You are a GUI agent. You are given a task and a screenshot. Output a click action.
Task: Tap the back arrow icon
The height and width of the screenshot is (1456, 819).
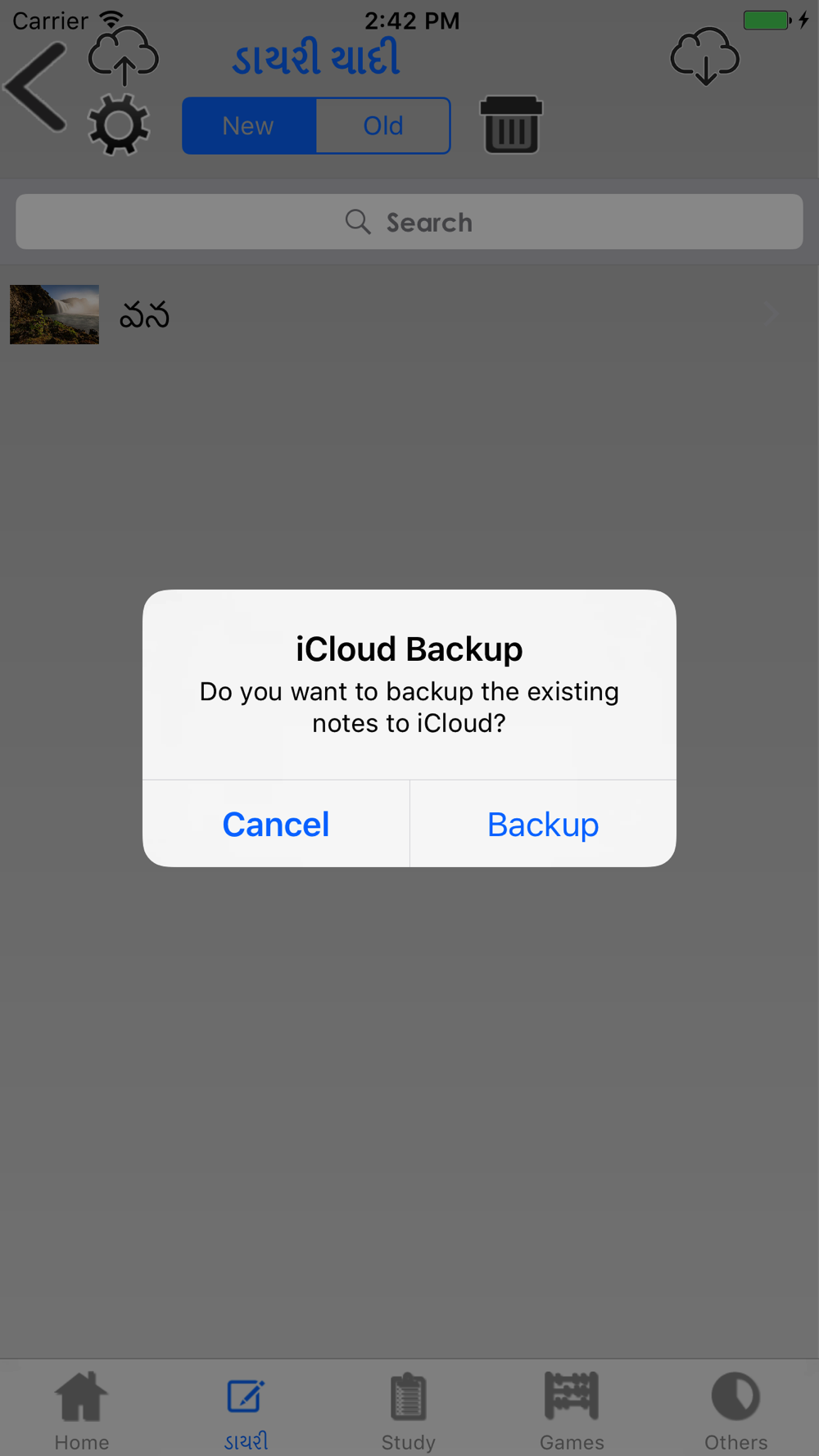[x=36, y=87]
